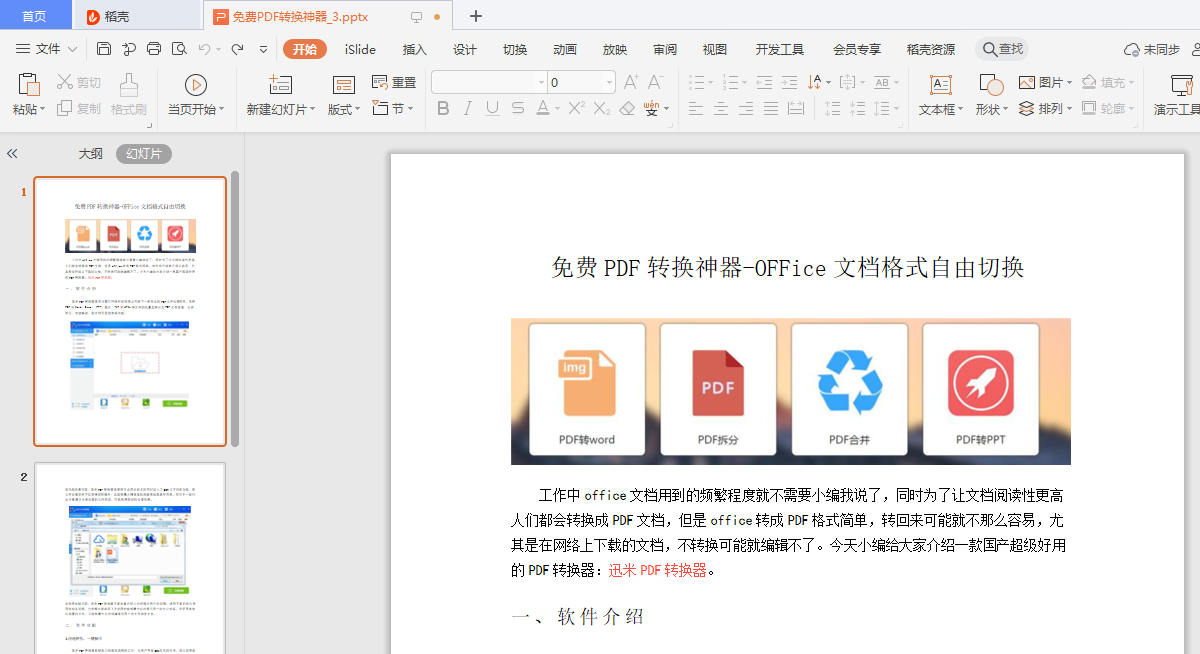1200x654 pixels.
Task: Start slideshow from current slide icon
Action: click(x=195, y=85)
